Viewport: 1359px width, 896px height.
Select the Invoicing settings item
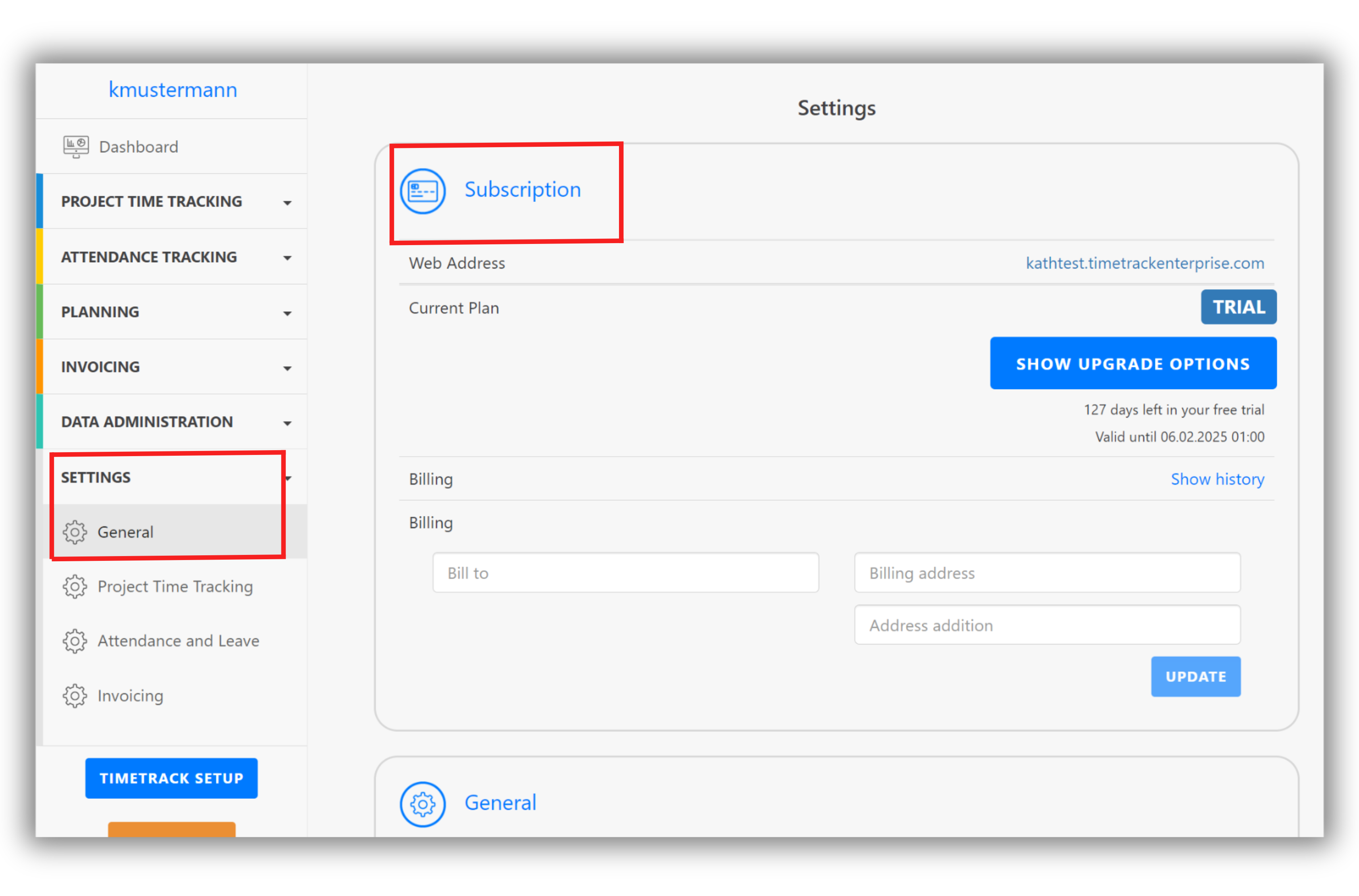tap(130, 696)
